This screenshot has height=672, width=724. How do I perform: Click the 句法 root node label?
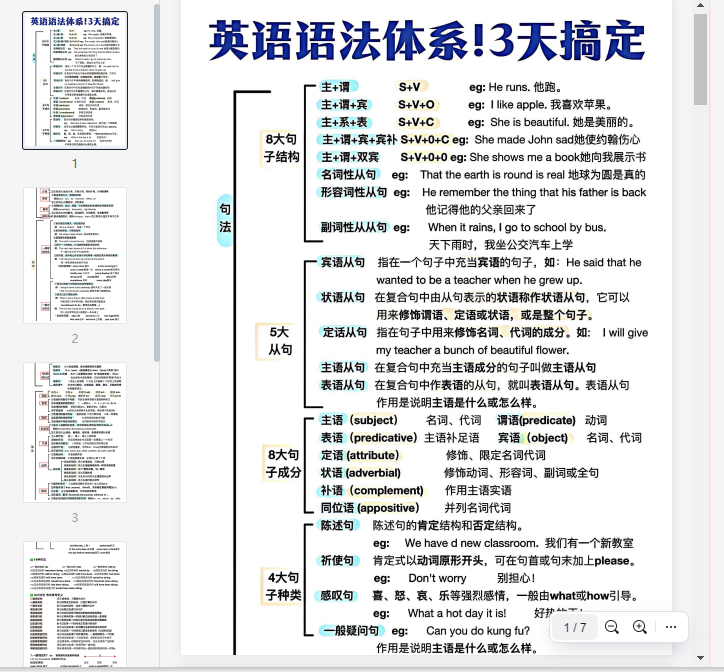coord(225,221)
